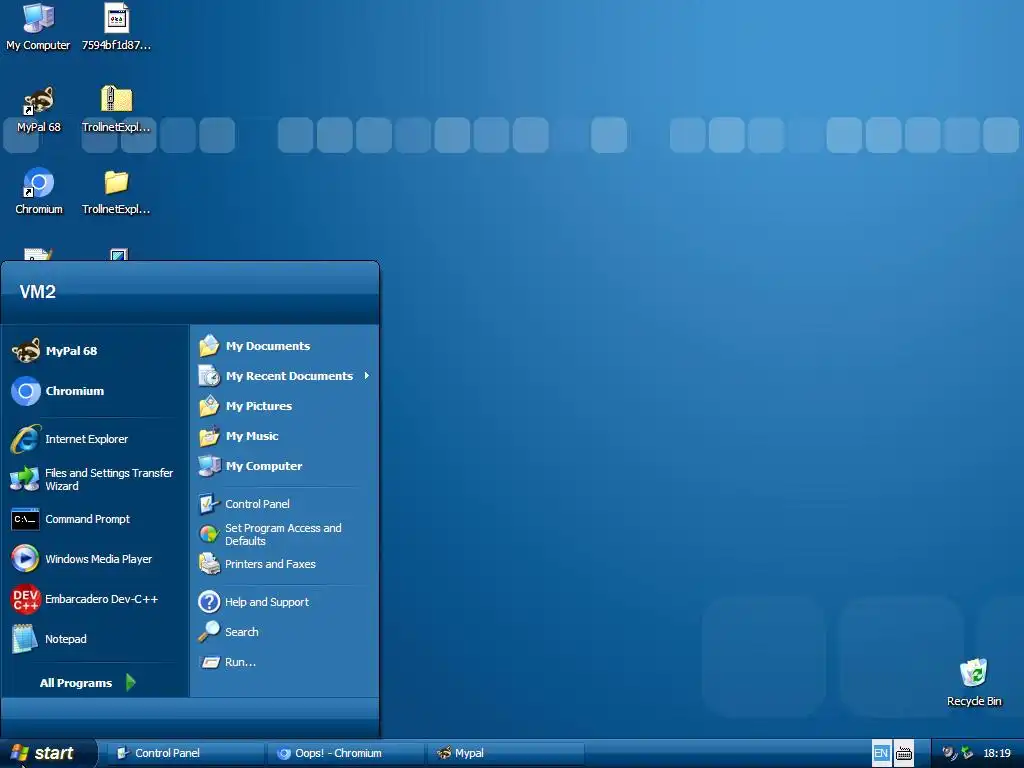
Task: Select MyPal 68 desktop shortcut
Action: pyautogui.click(x=39, y=109)
